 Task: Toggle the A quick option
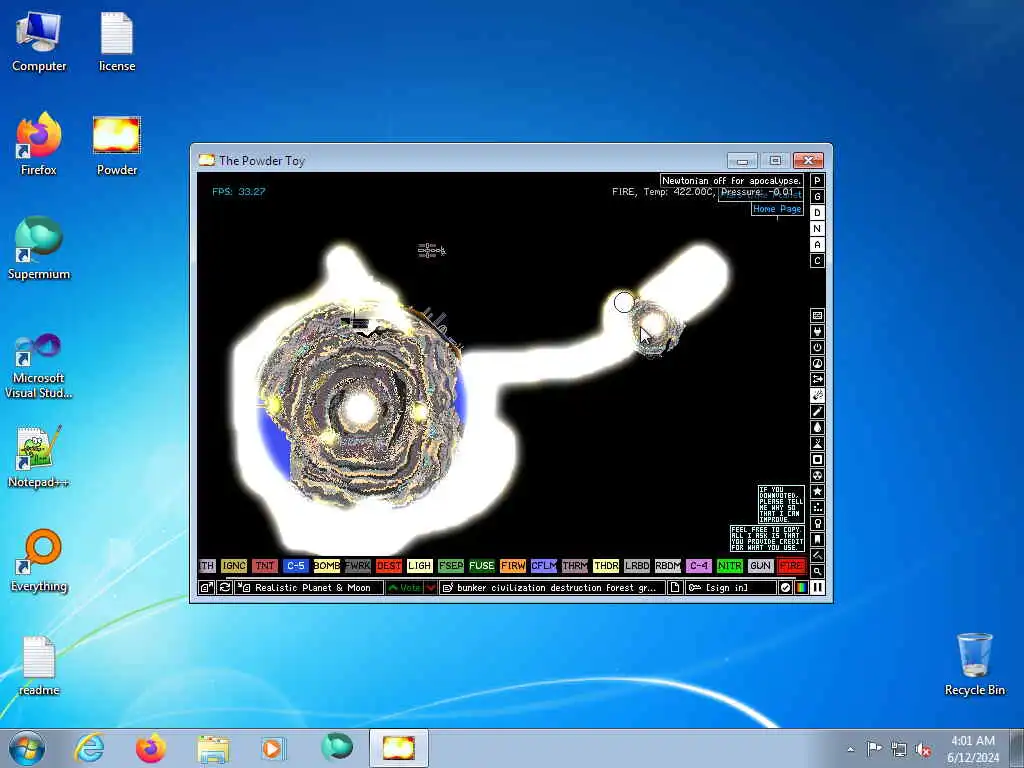pyautogui.click(x=817, y=245)
